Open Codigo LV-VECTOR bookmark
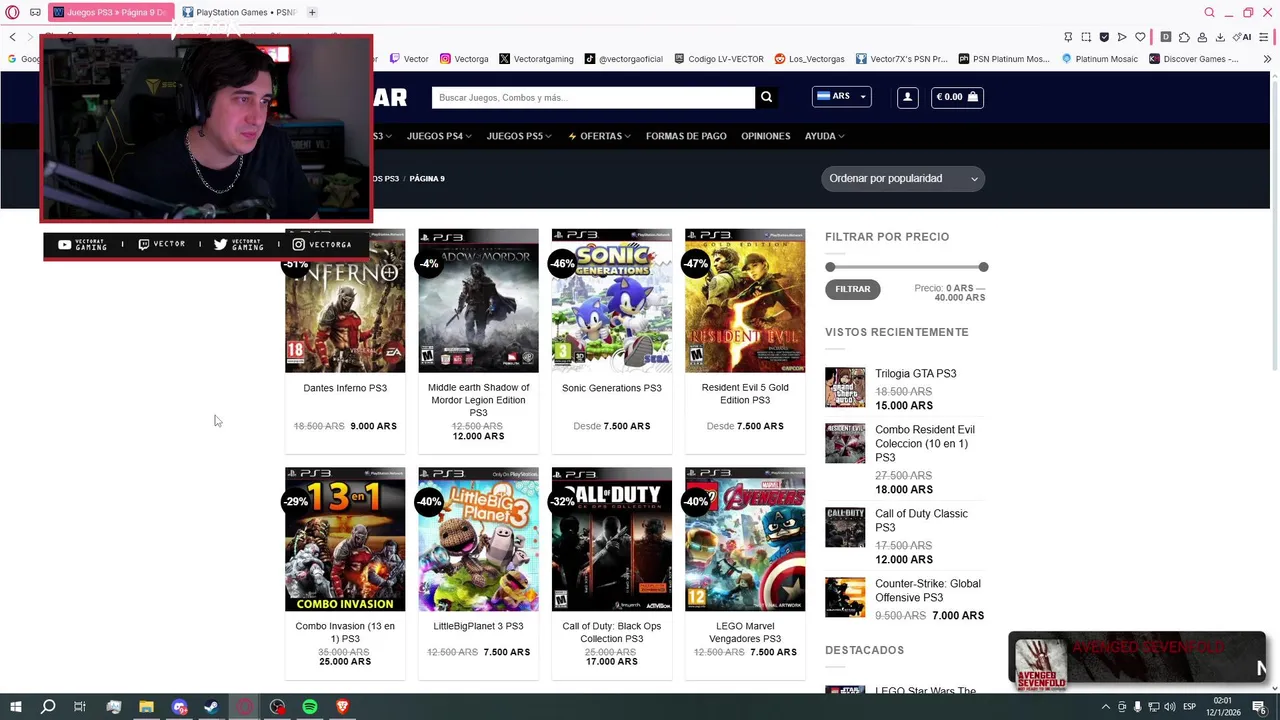Viewport: 1280px width, 720px height. point(718,59)
